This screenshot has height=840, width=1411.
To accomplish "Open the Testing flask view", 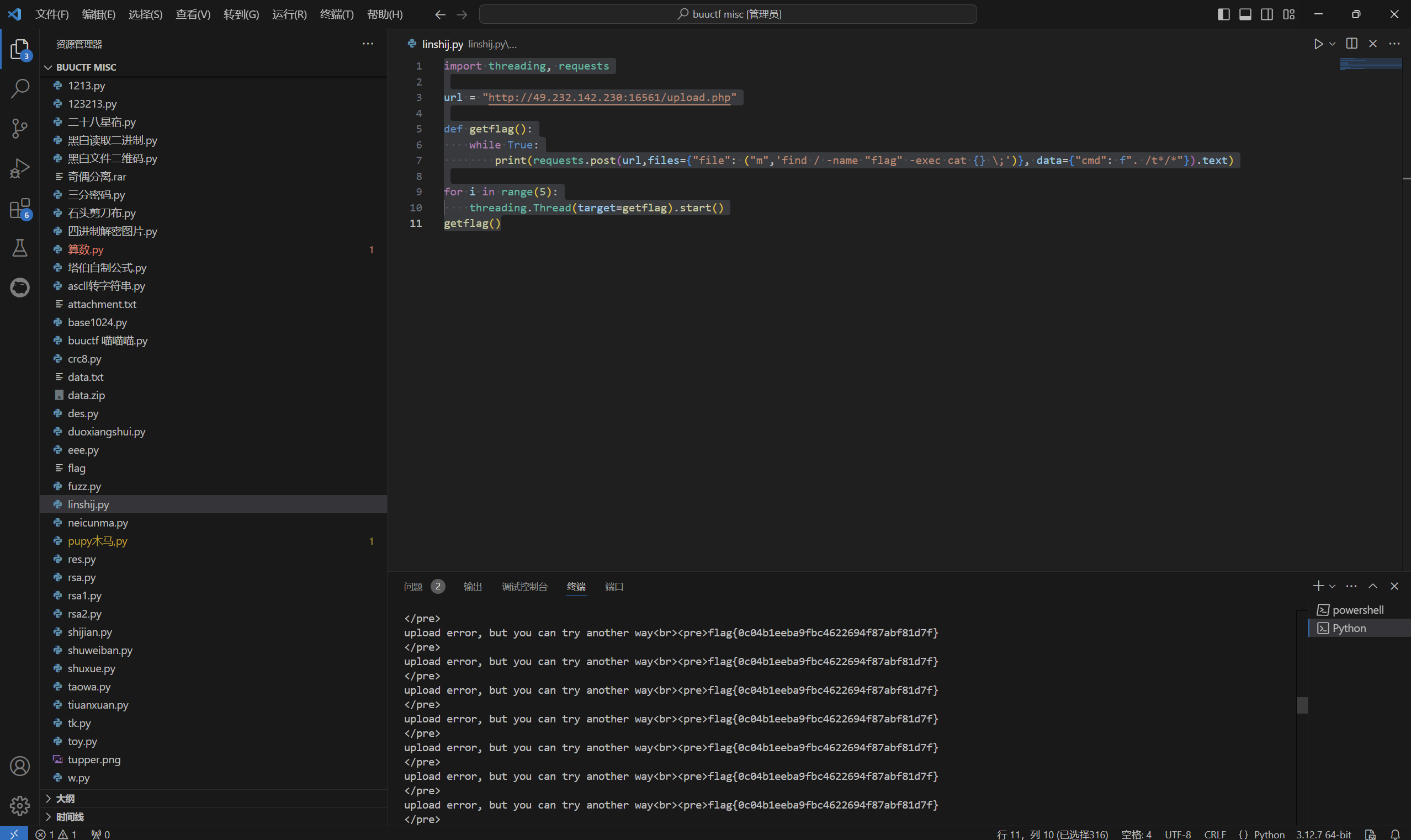I will [20, 248].
